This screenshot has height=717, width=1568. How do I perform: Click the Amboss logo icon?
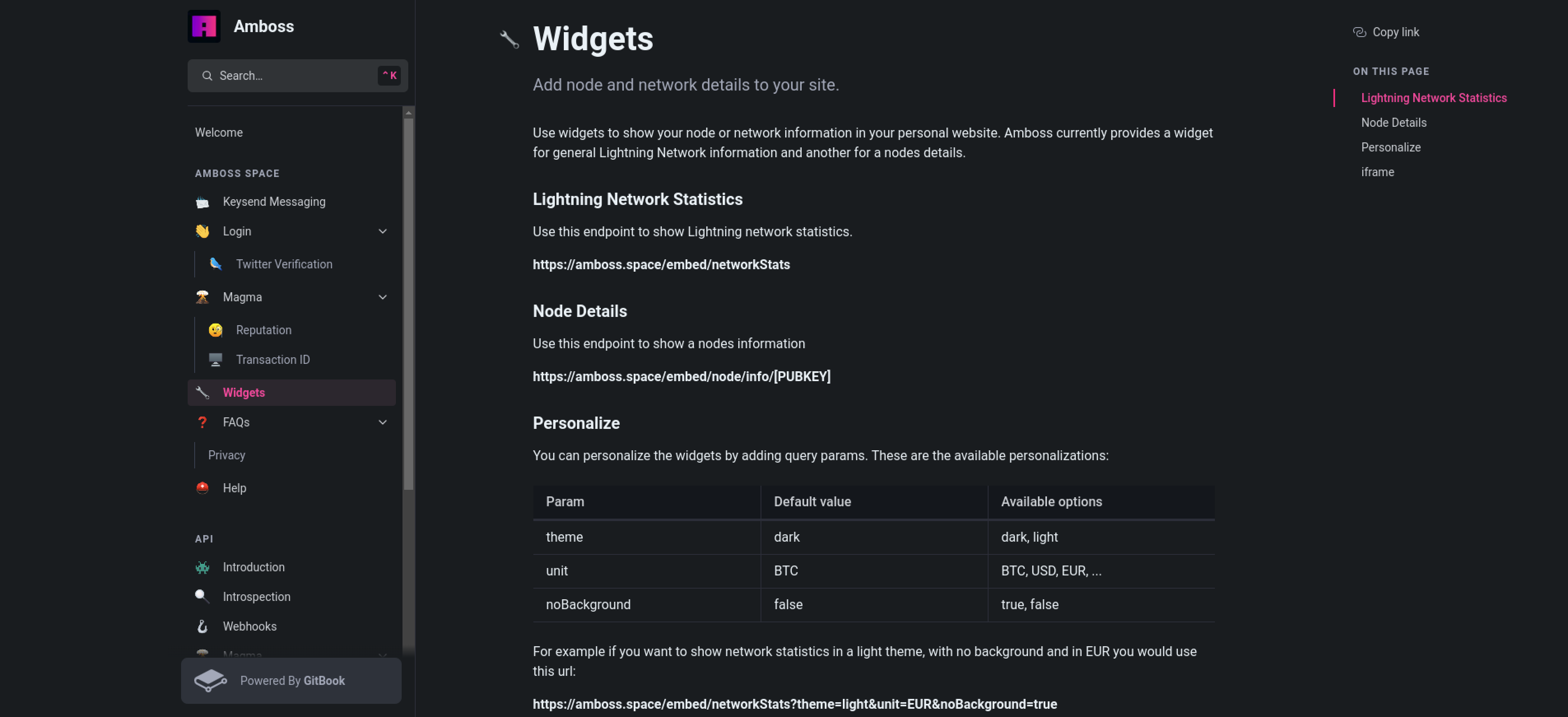point(204,26)
